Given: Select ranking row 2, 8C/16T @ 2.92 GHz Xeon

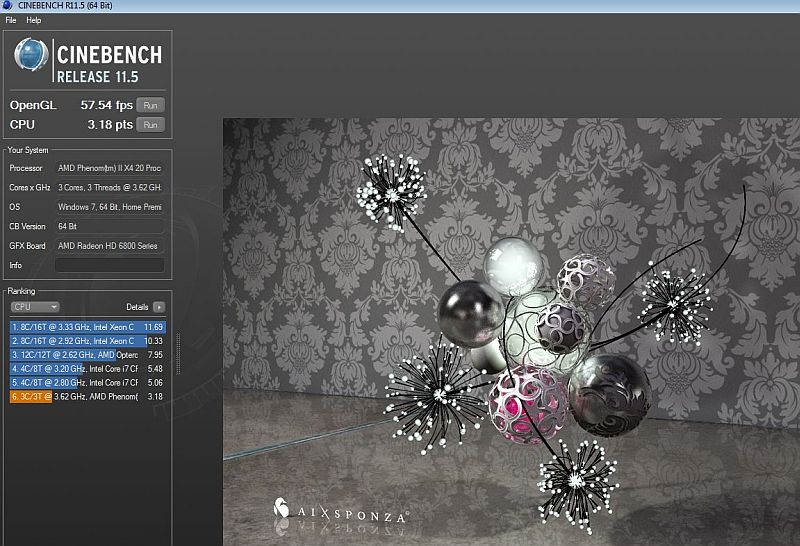Looking at the screenshot, I should pos(87,341).
